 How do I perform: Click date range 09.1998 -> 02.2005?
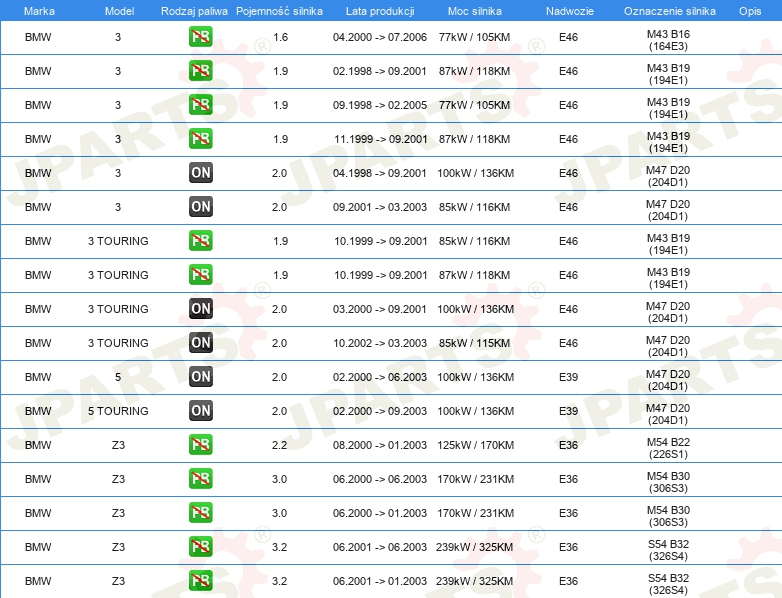[380, 105]
